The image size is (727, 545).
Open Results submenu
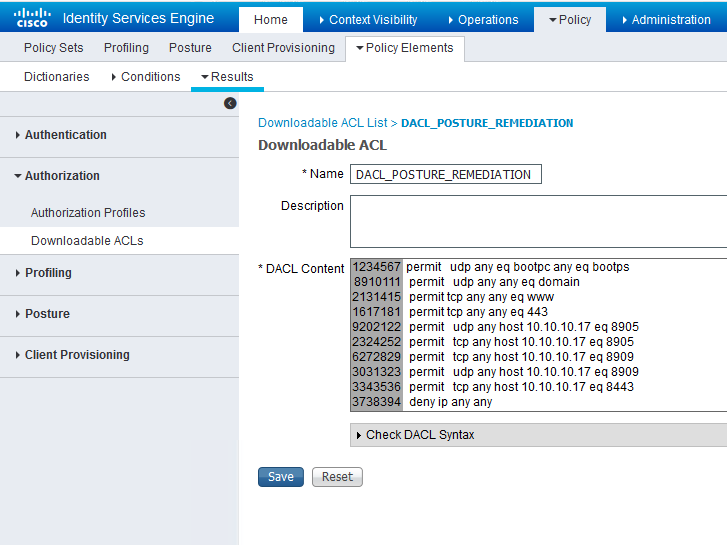pyautogui.click(x=227, y=77)
